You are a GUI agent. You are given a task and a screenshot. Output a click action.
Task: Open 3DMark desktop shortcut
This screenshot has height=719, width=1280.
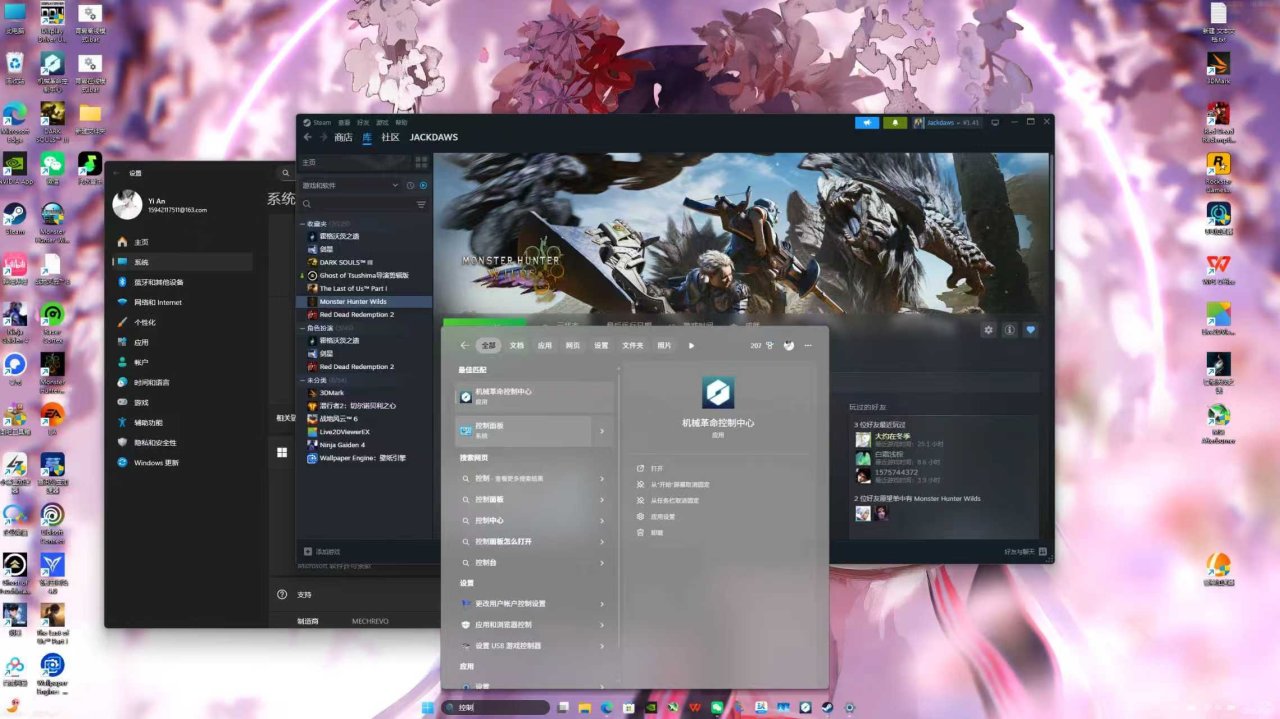pyautogui.click(x=1218, y=67)
